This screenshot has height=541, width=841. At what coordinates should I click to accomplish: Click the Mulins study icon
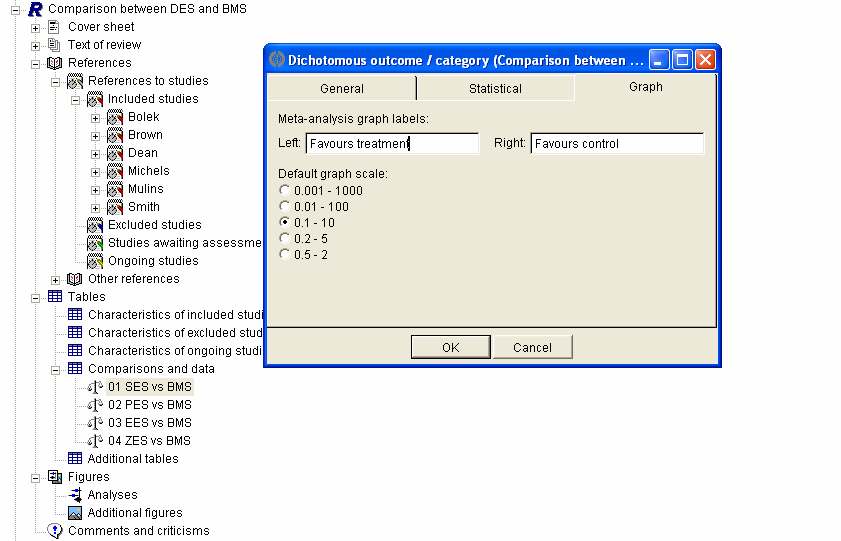(x=115, y=189)
